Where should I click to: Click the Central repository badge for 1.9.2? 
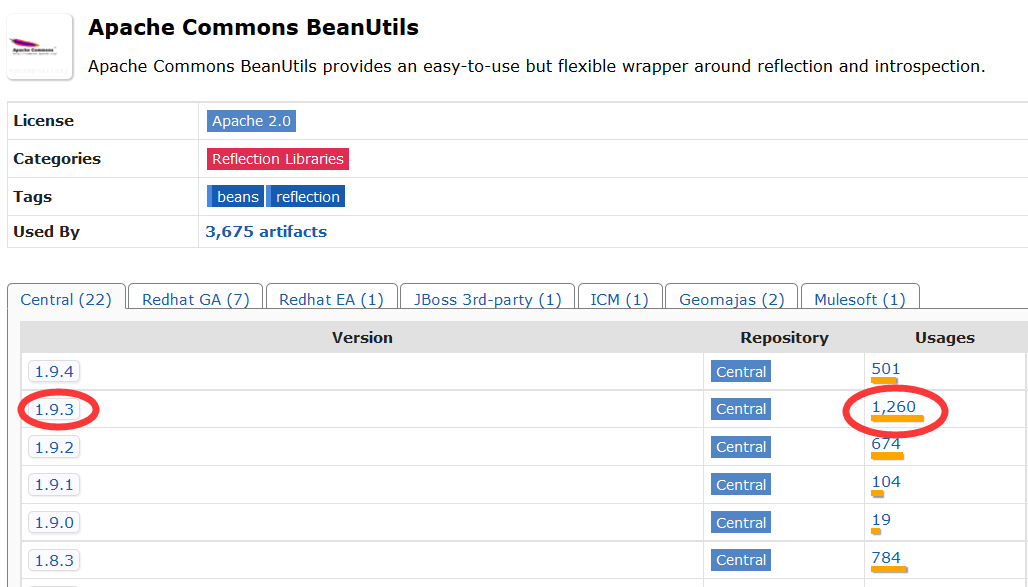[x=741, y=447]
